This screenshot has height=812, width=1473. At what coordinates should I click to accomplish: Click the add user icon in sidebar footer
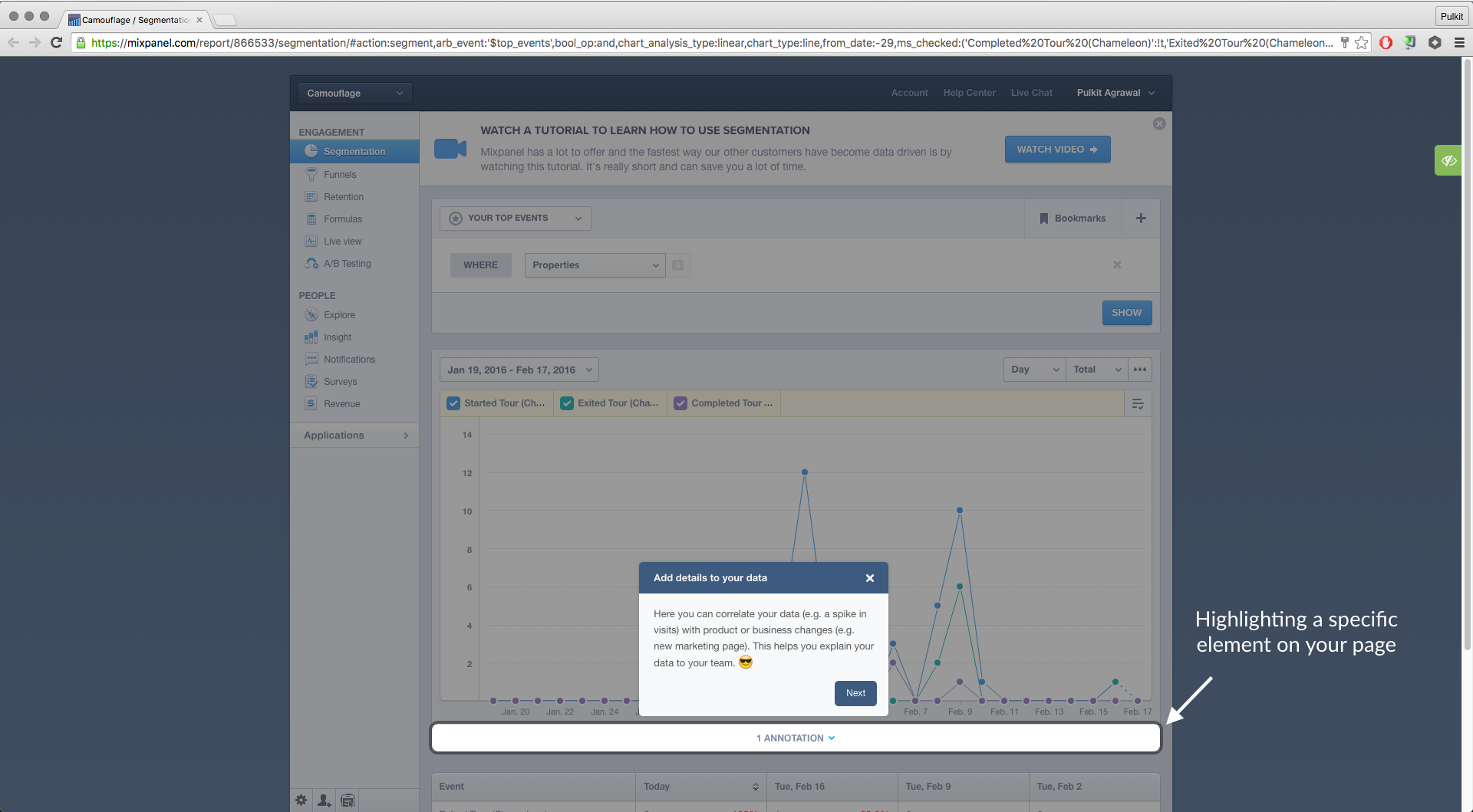pos(325,800)
